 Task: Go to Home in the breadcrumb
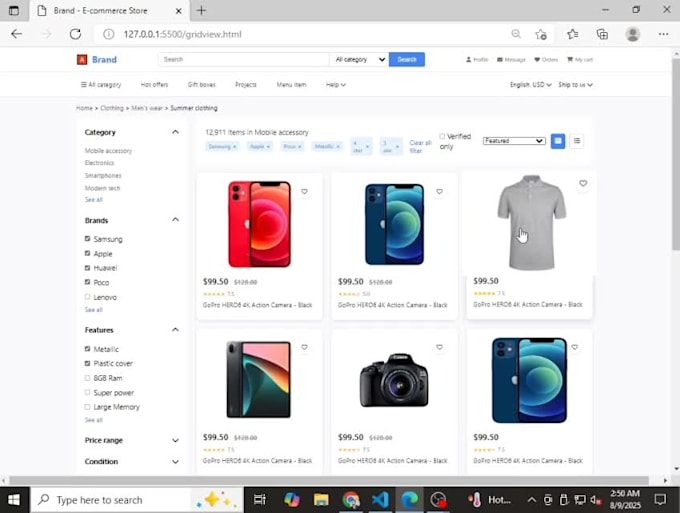(x=84, y=108)
